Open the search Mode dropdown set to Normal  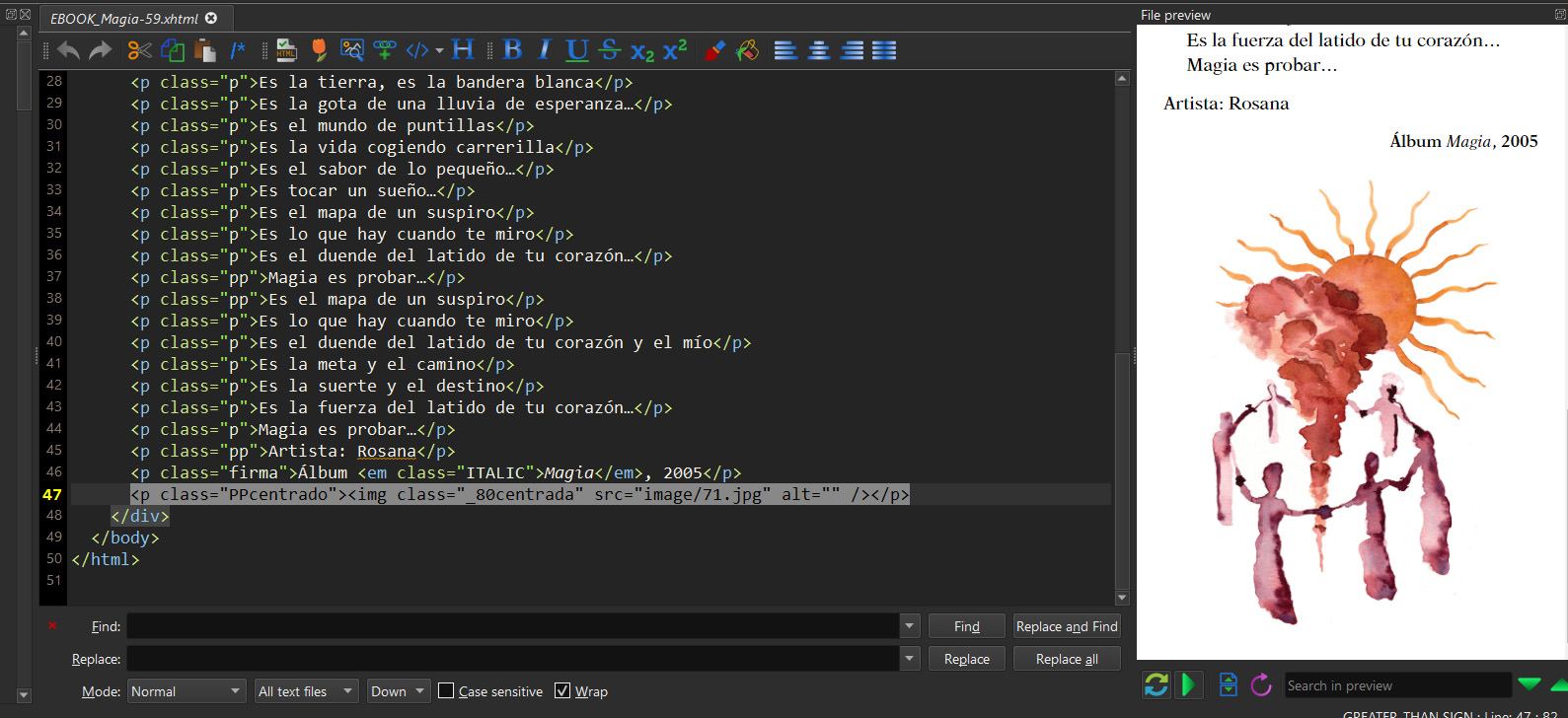click(187, 691)
